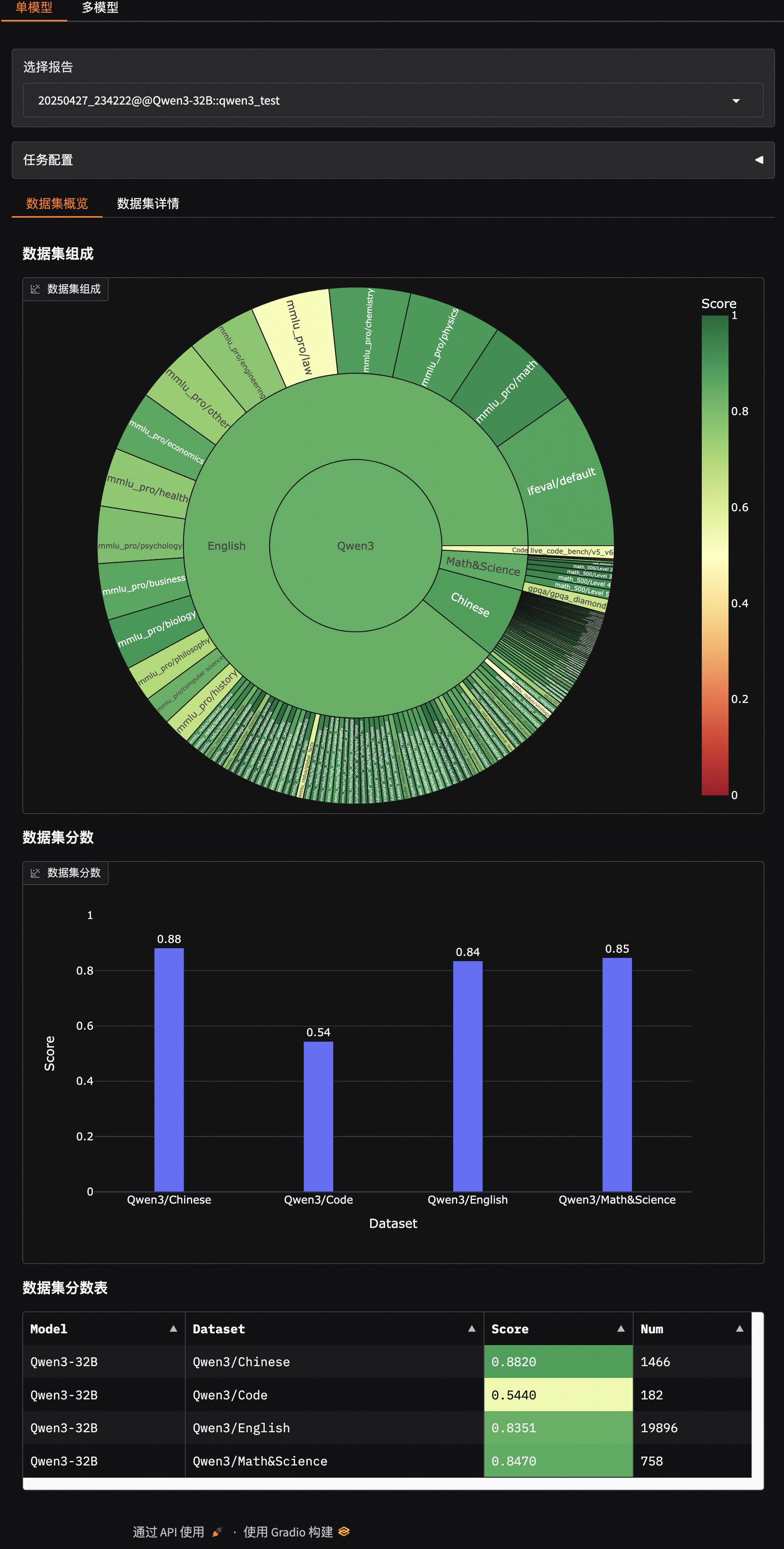Click the rocket icon beside 通过 API 使用

click(x=217, y=1532)
